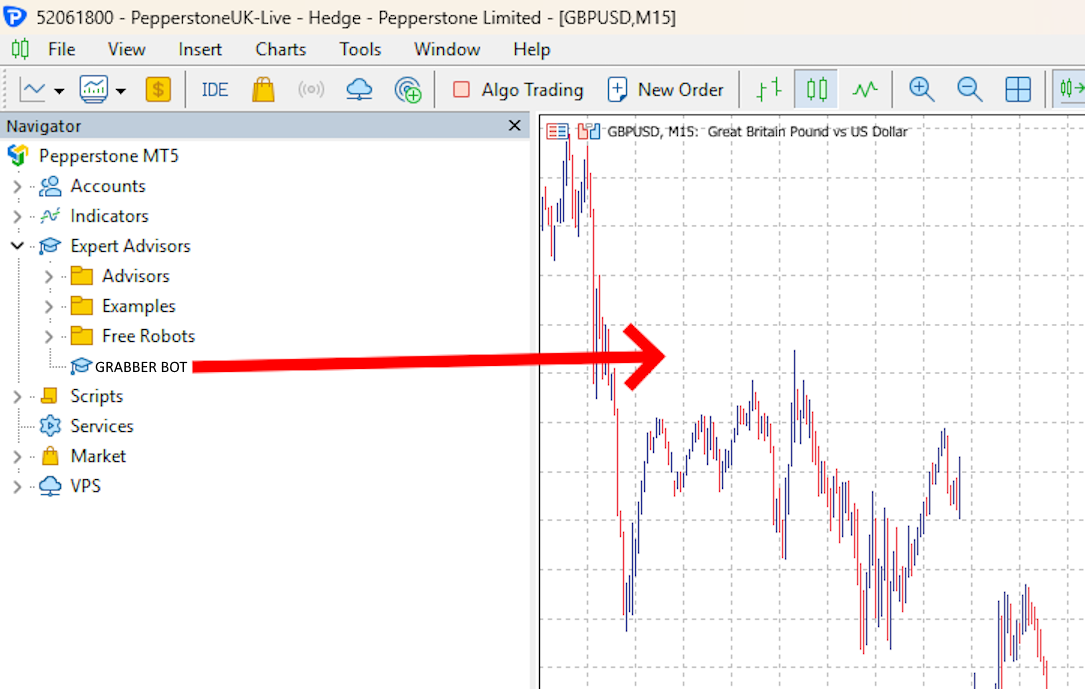1085x689 pixels.
Task: Collapse the Expert Advisors node
Action: coord(17,246)
